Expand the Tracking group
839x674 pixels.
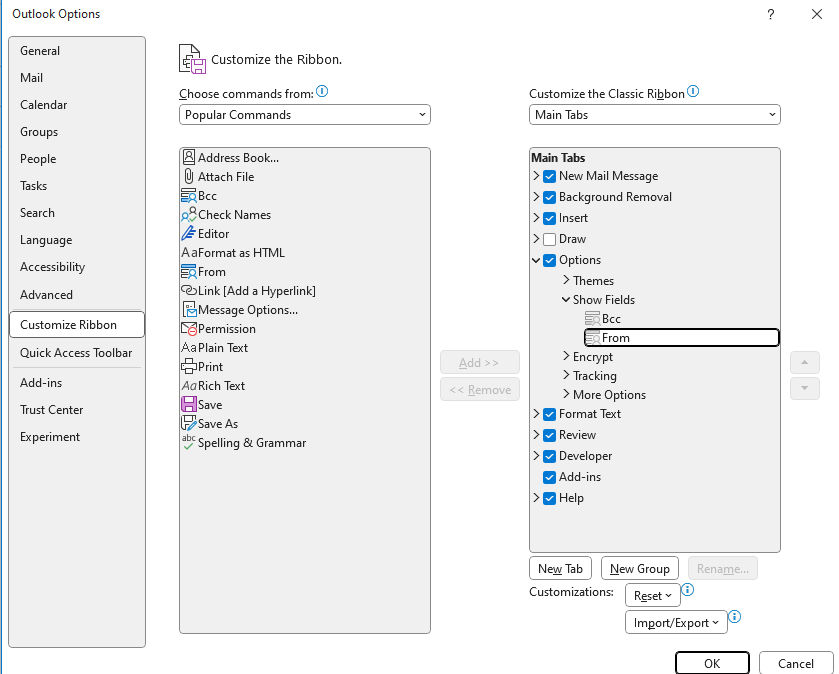click(x=566, y=375)
